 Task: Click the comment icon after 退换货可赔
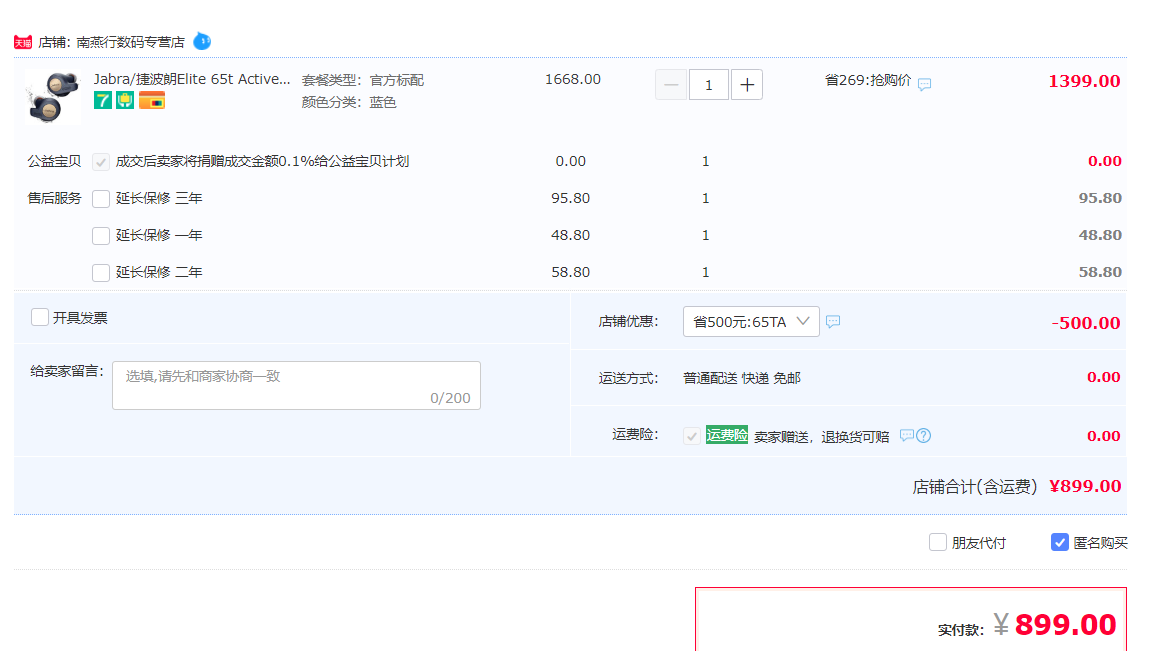pos(906,435)
